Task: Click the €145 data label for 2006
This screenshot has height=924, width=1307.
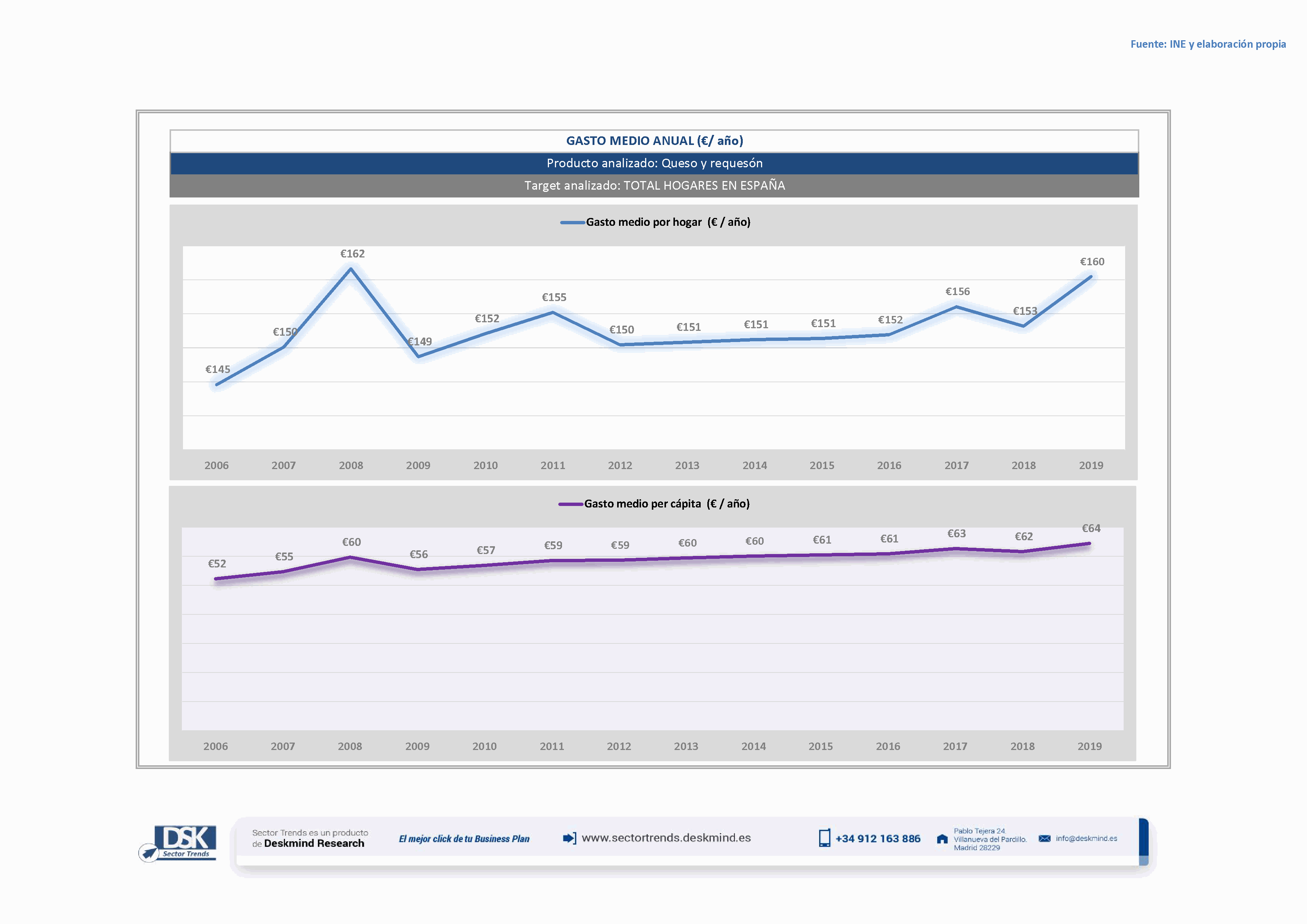Action: (x=217, y=369)
